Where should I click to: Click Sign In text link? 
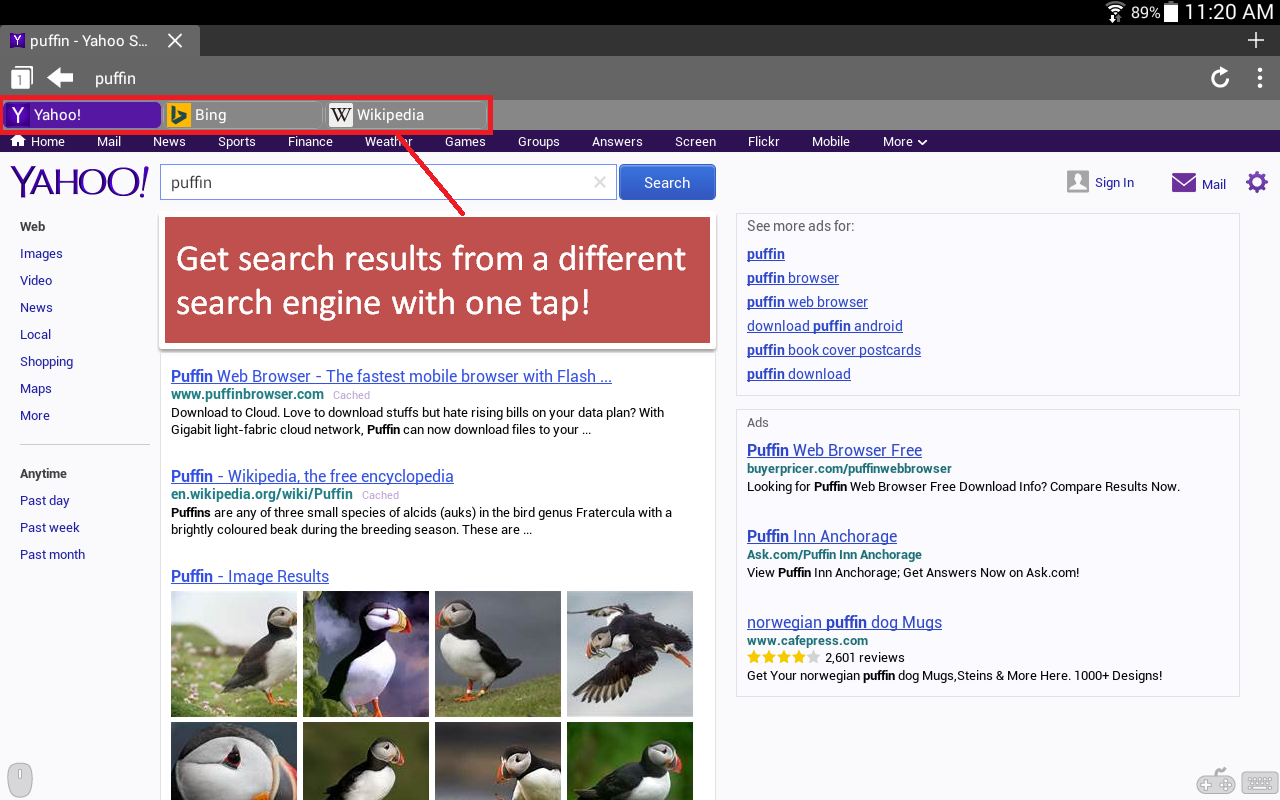(x=1114, y=183)
